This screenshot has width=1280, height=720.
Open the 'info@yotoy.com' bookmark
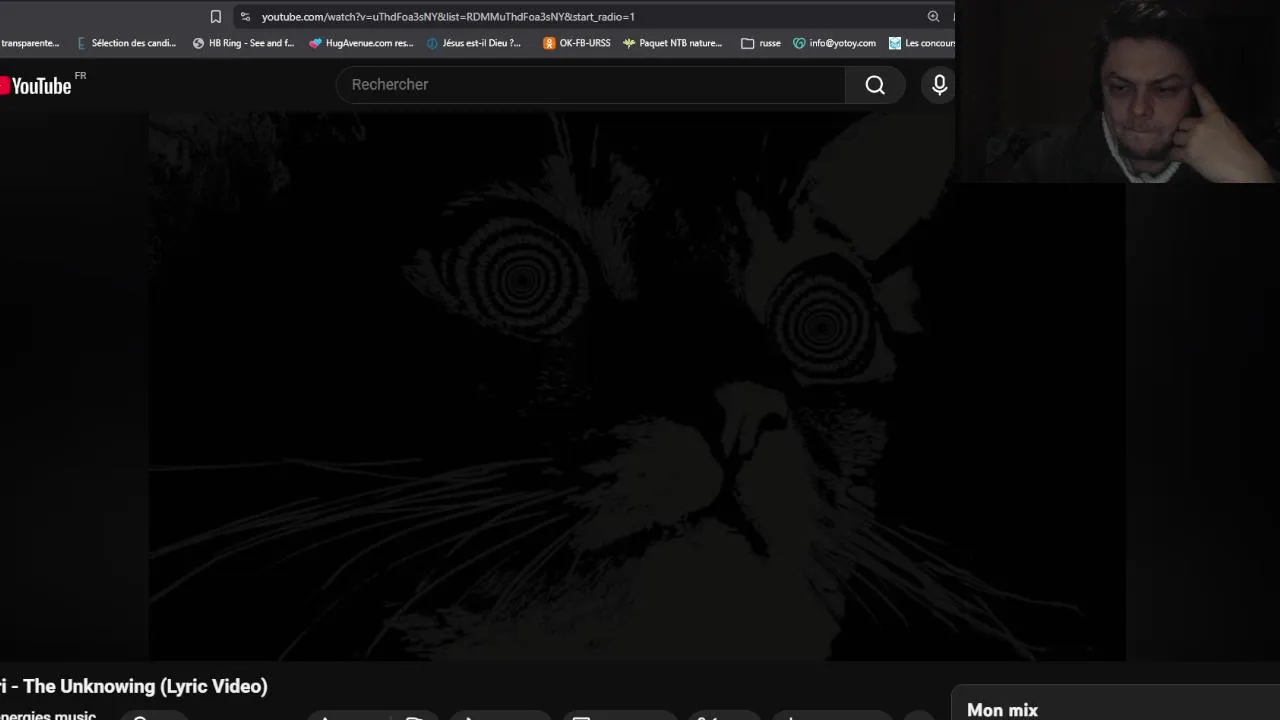pos(834,43)
